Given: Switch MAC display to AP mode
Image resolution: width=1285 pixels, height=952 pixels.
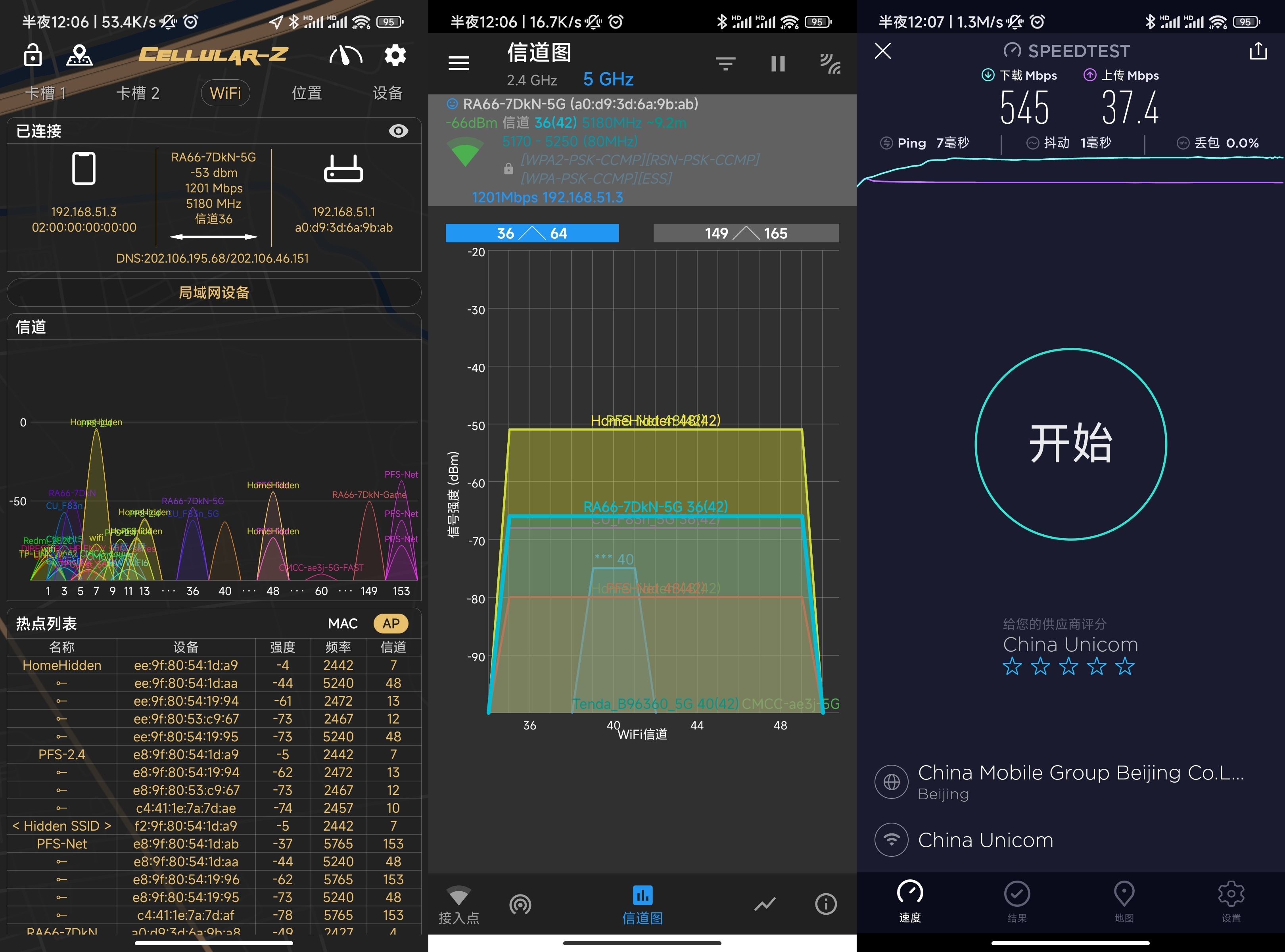Looking at the screenshot, I should point(391,623).
